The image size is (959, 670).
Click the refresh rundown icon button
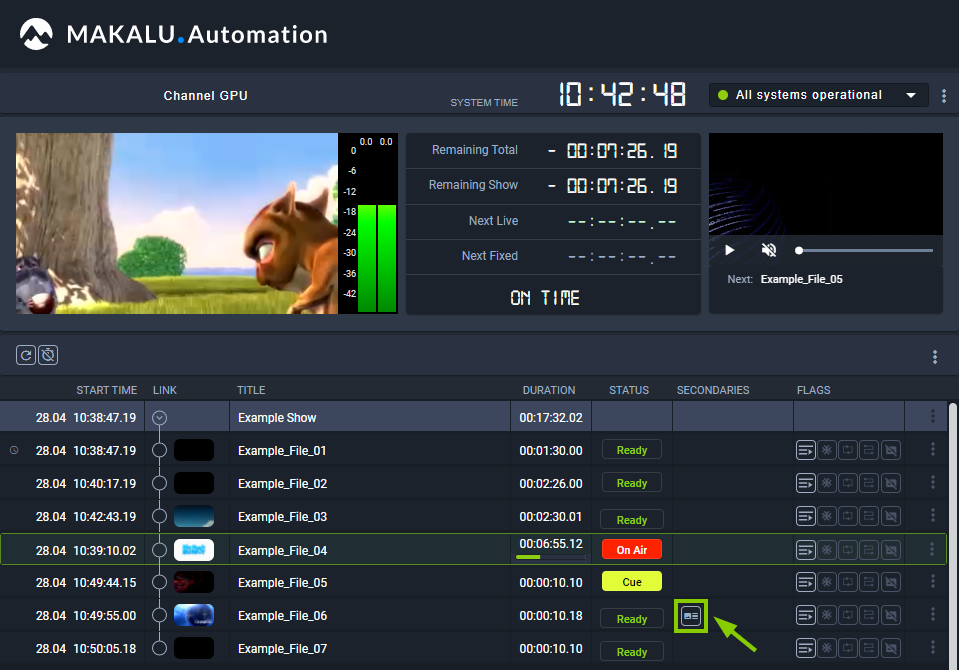[x=26, y=355]
